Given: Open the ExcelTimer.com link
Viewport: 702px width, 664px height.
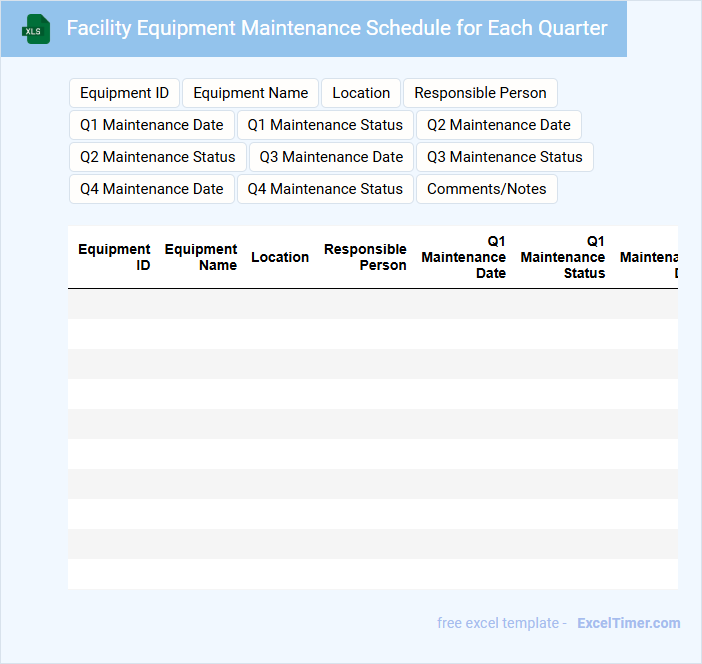Looking at the screenshot, I should click(628, 623).
